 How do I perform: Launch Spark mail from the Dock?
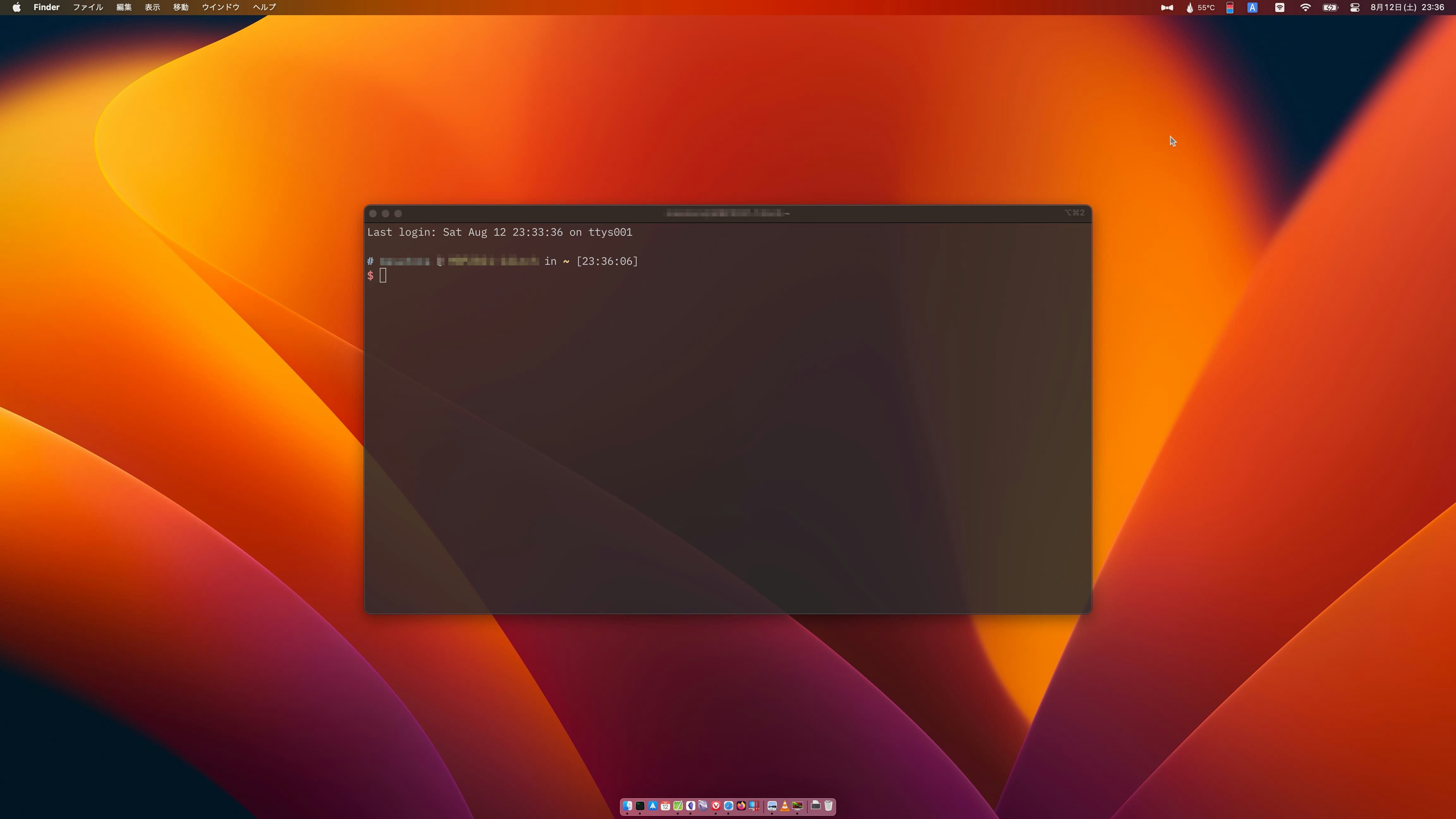(x=653, y=806)
